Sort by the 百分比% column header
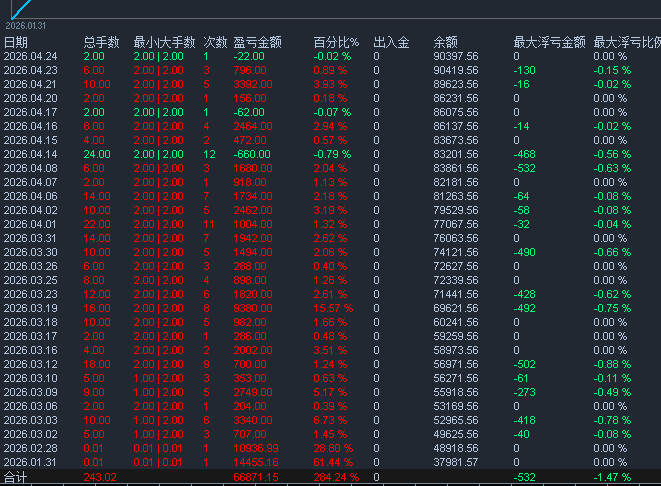 tap(335, 43)
